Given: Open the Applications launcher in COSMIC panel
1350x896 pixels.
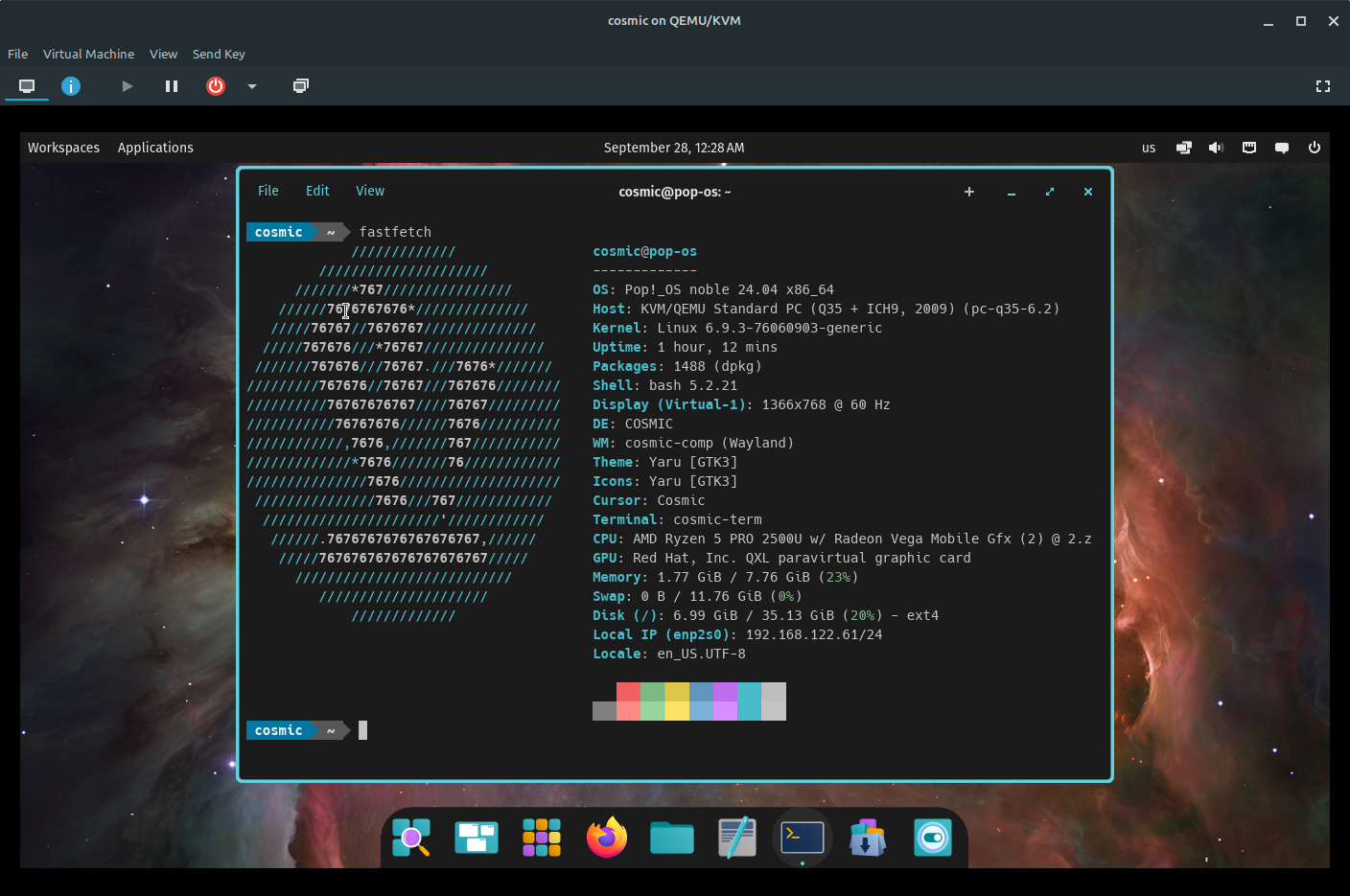Looking at the screenshot, I should coord(155,148).
